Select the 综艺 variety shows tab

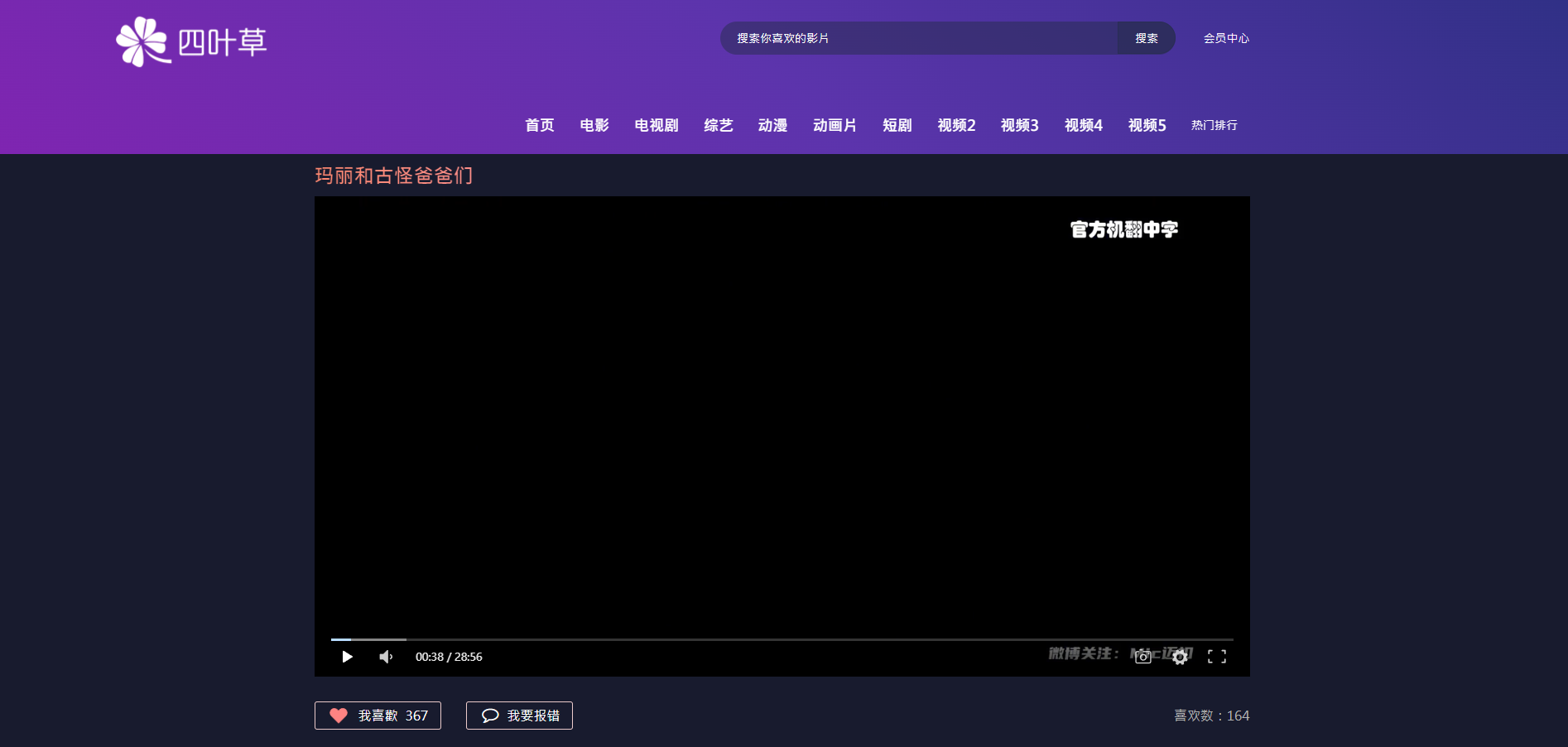(x=719, y=125)
